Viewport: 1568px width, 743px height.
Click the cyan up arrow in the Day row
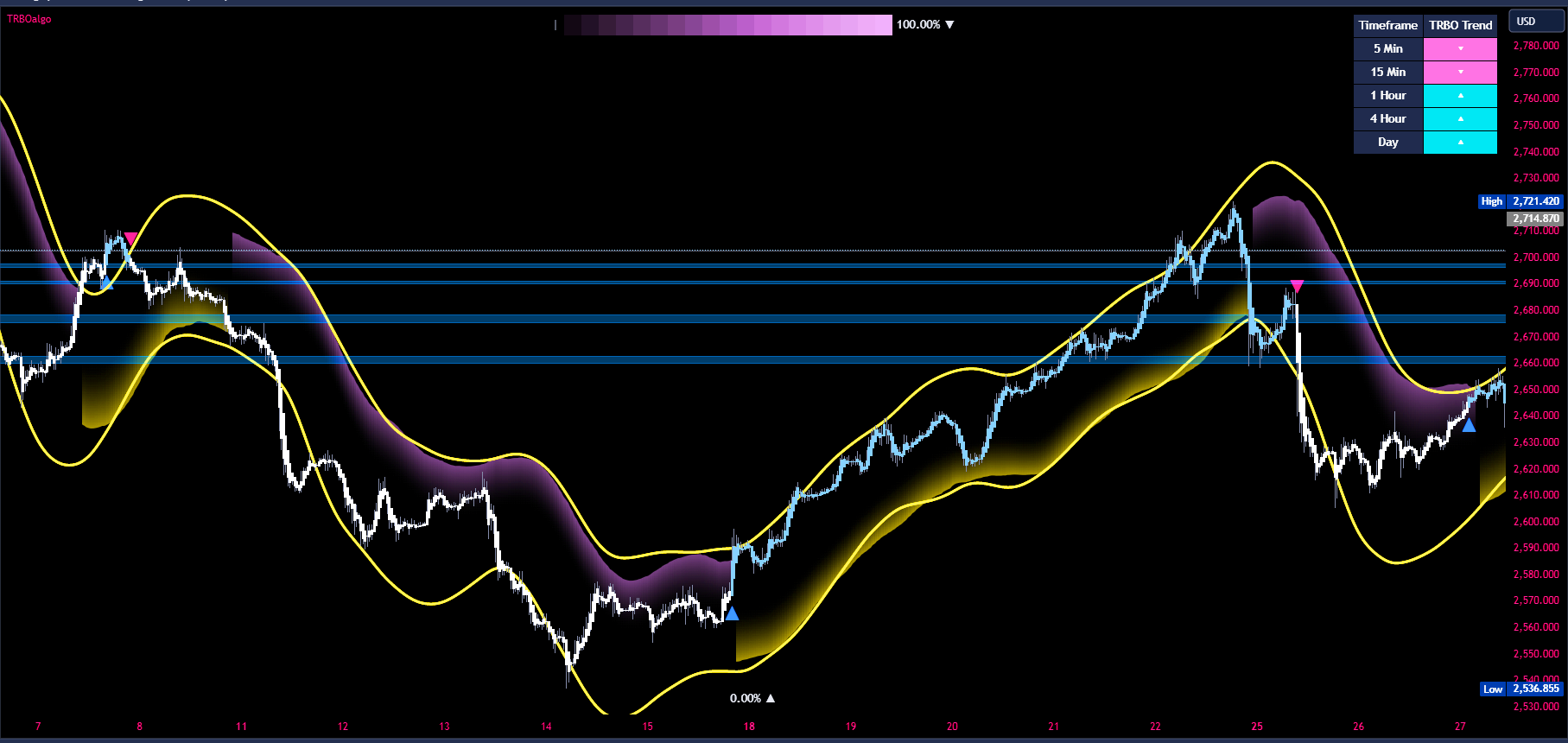(1461, 142)
